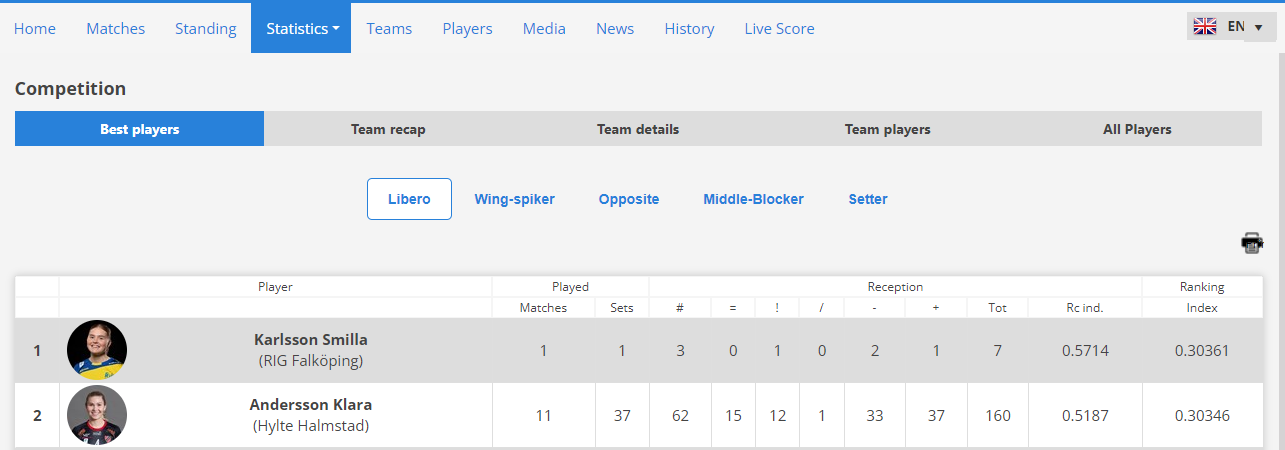This screenshot has width=1285, height=450.
Task: Click the Karlsson Smilla player name
Action: (311, 340)
